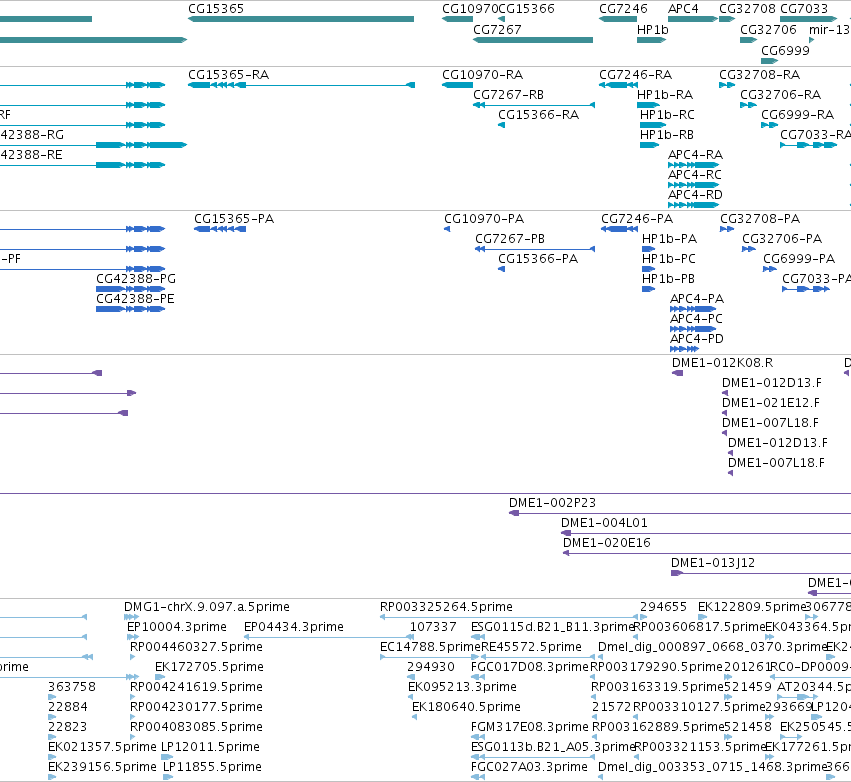Image resolution: width=851 pixels, height=782 pixels.
Task: Click EST ESG0115d.B21_B11.3prime
Action: (x=478, y=637)
